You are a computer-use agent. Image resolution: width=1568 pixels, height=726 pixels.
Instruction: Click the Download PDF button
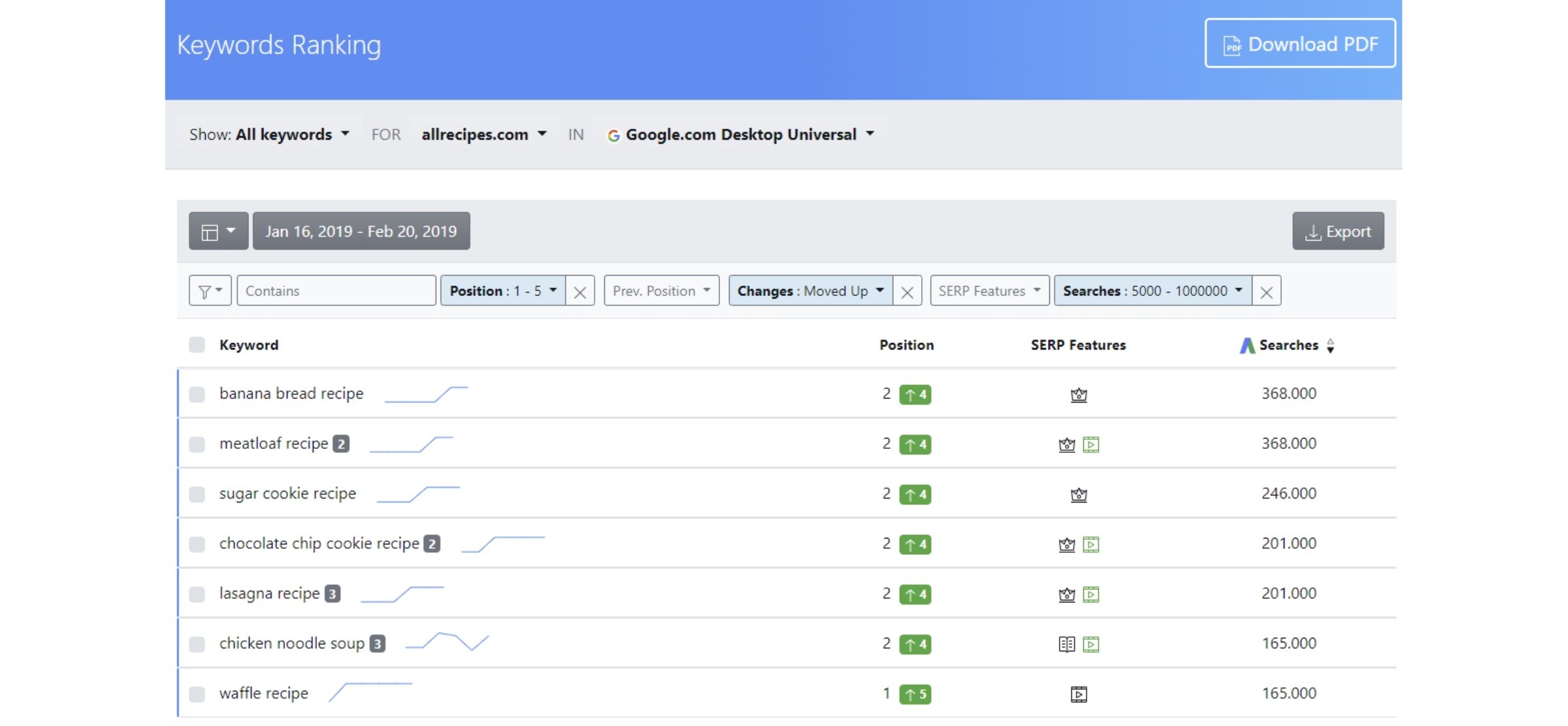point(1300,43)
